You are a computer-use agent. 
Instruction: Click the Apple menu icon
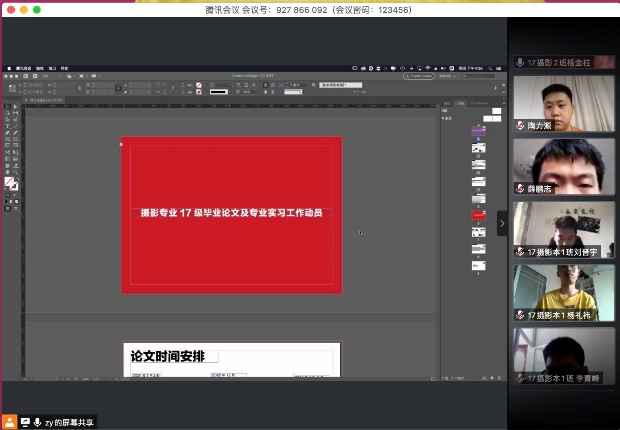point(7,68)
